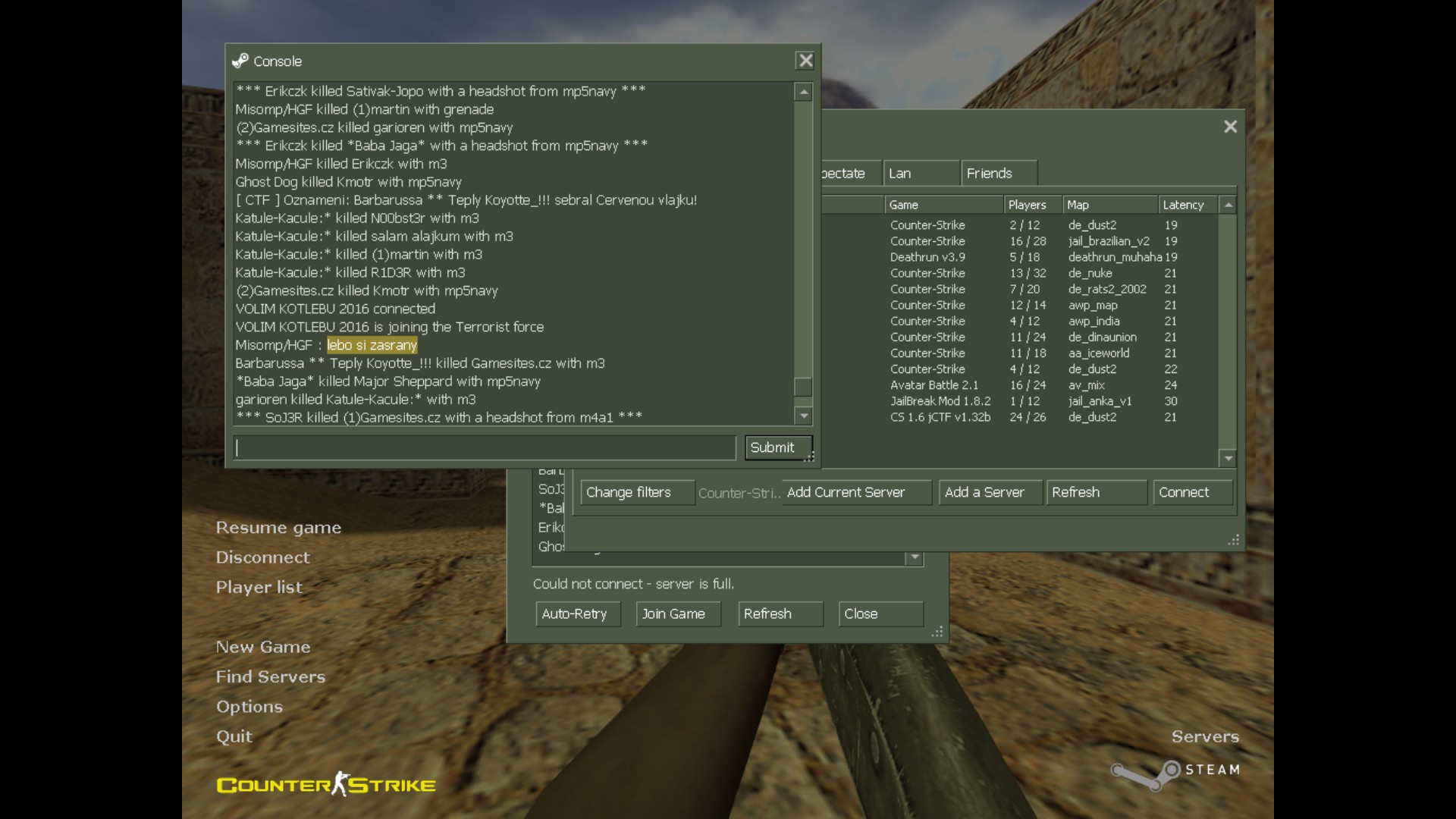Close the Console window
The image size is (1456, 819).
(x=805, y=61)
